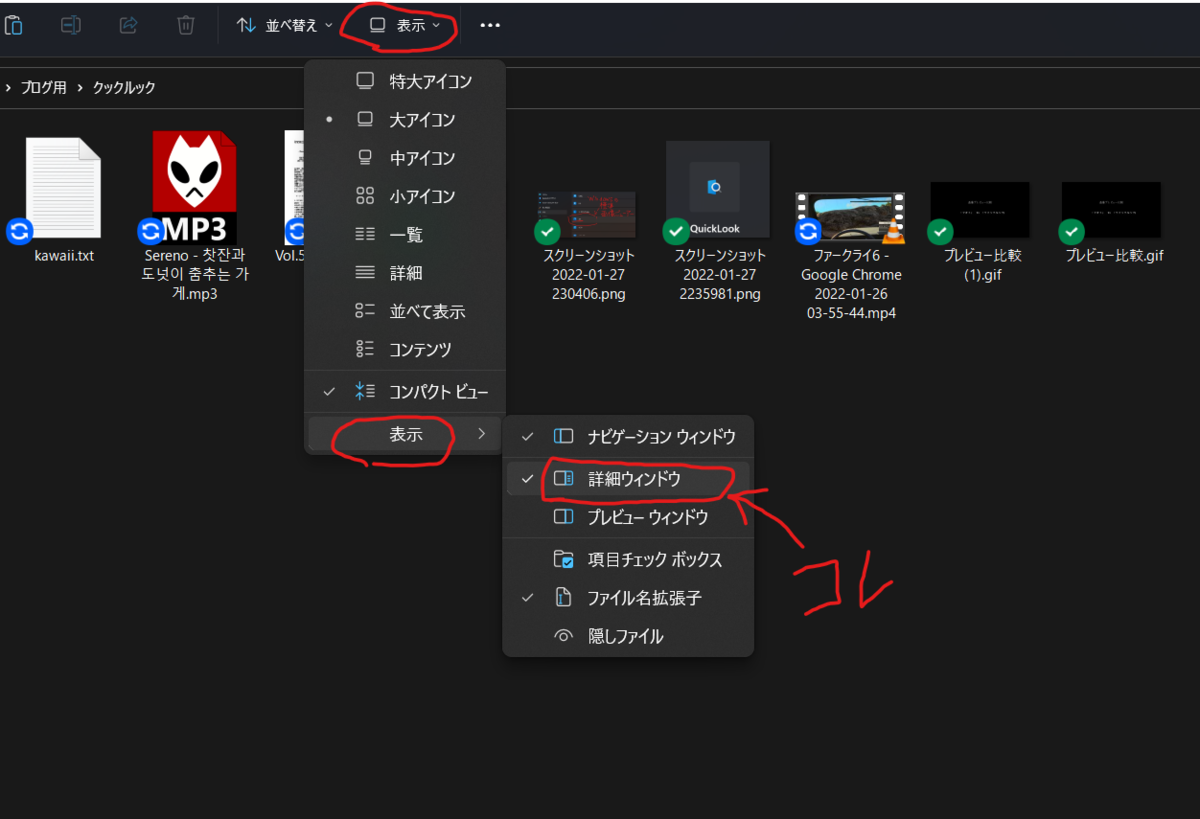This screenshot has height=819, width=1200.
Task: Click クックルック in the address path
Action: [x=122, y=87]
